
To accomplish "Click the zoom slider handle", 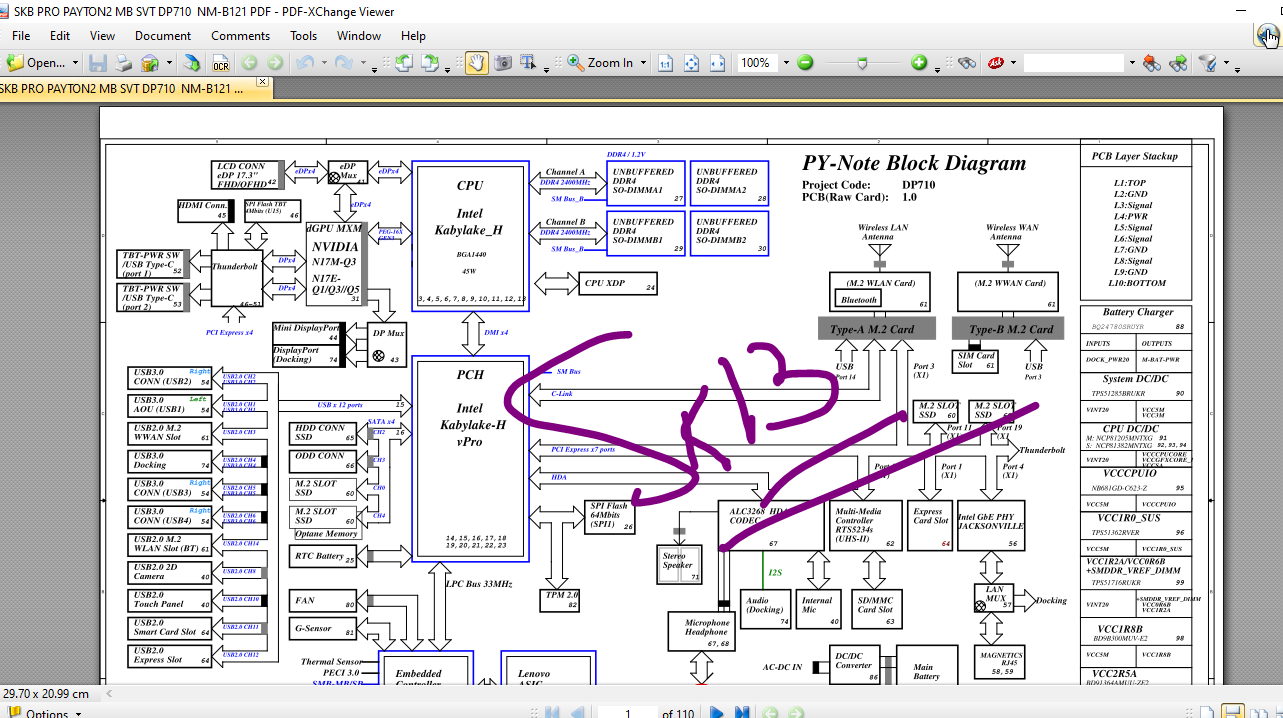I will click(864, 63).
